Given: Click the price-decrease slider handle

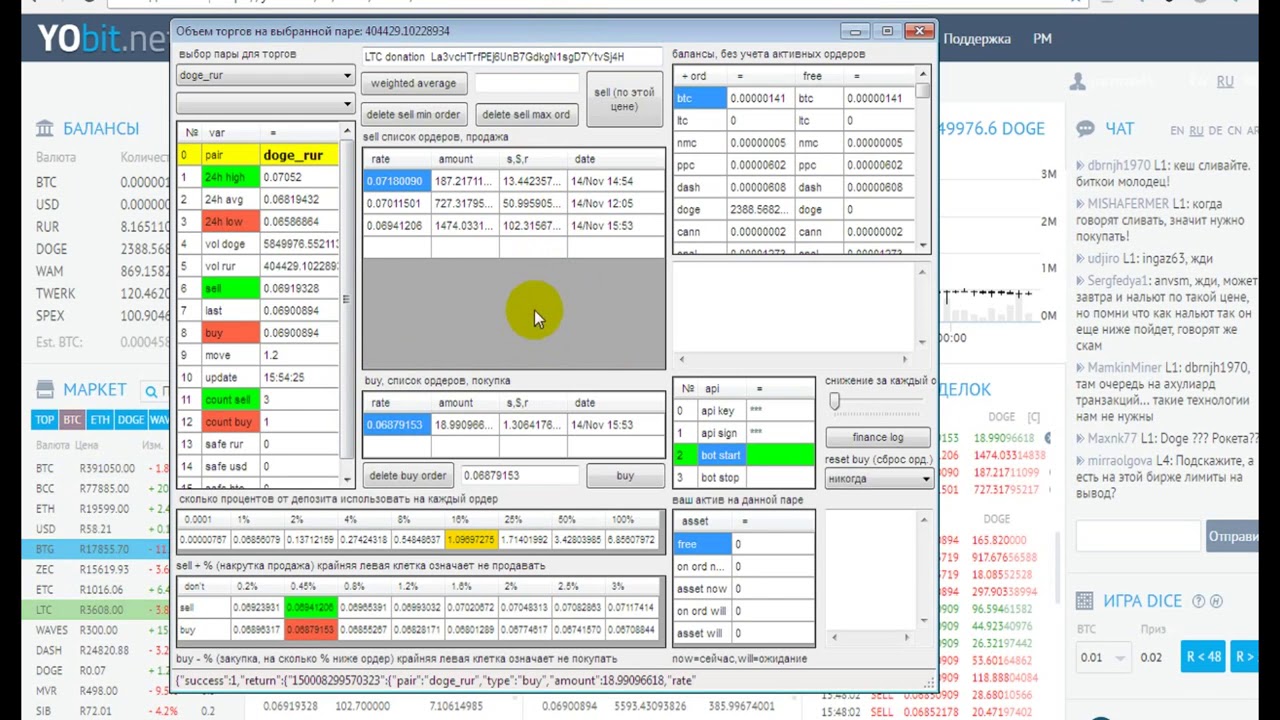Looking at the screenshot, I should point(834,401).
